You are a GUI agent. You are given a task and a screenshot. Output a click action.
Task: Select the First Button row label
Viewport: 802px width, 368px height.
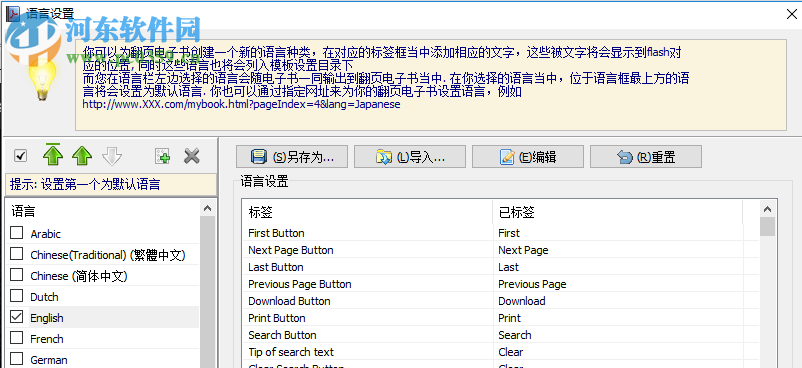(276, 233)
